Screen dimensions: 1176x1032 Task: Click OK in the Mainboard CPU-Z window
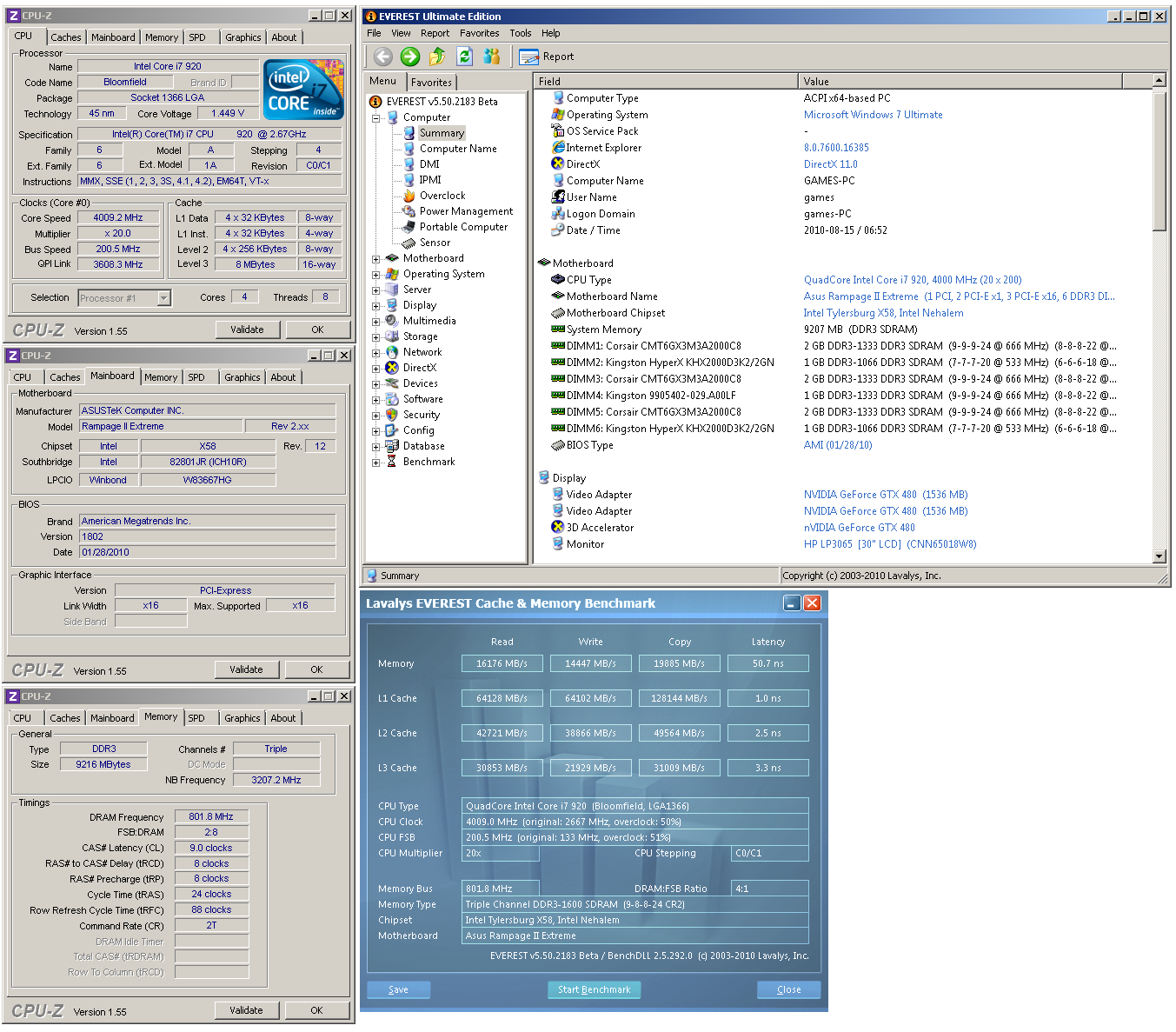[316, 669]
